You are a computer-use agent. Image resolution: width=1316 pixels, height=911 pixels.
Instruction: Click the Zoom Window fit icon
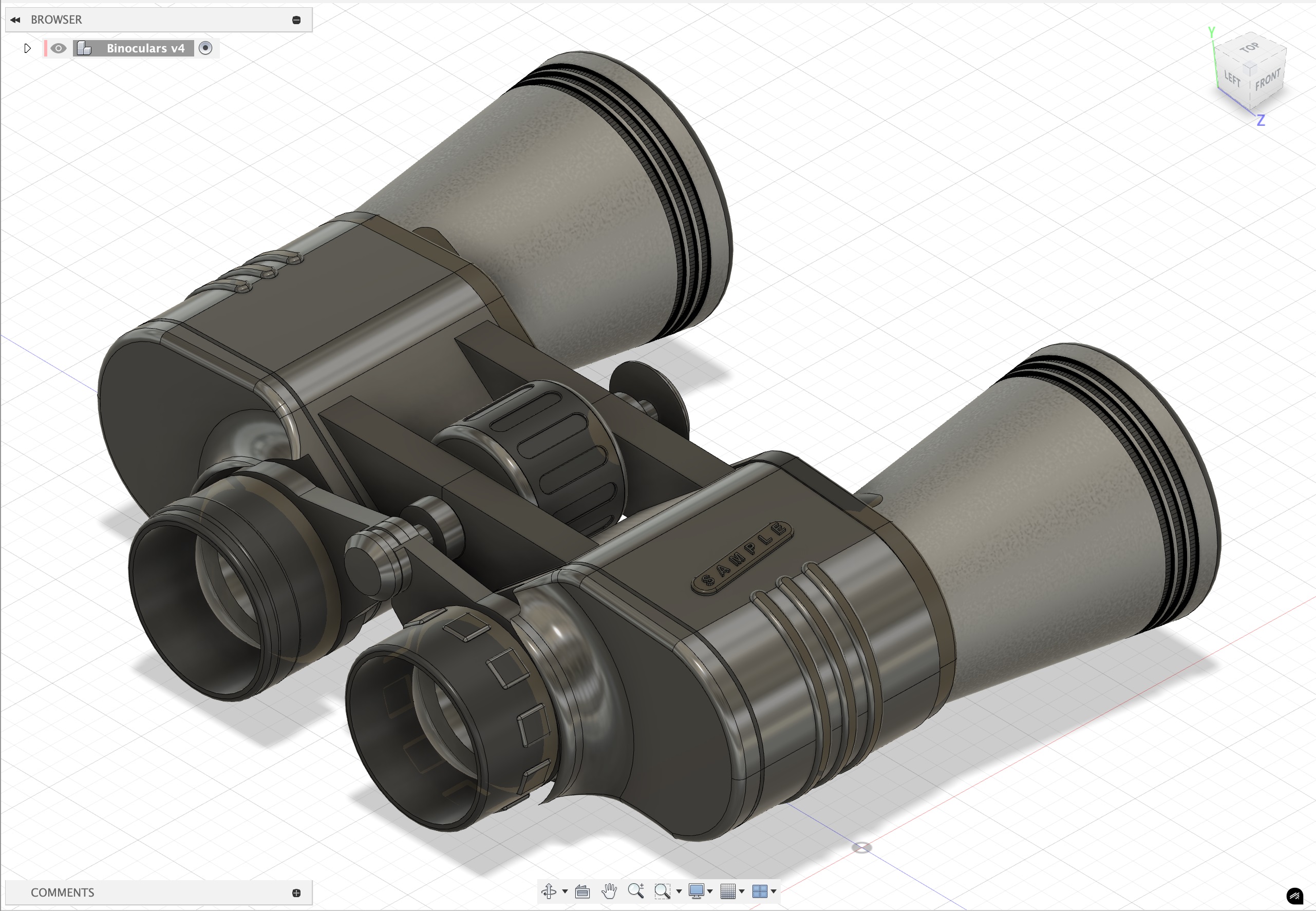pyautogui.click(x=662, y=891)
